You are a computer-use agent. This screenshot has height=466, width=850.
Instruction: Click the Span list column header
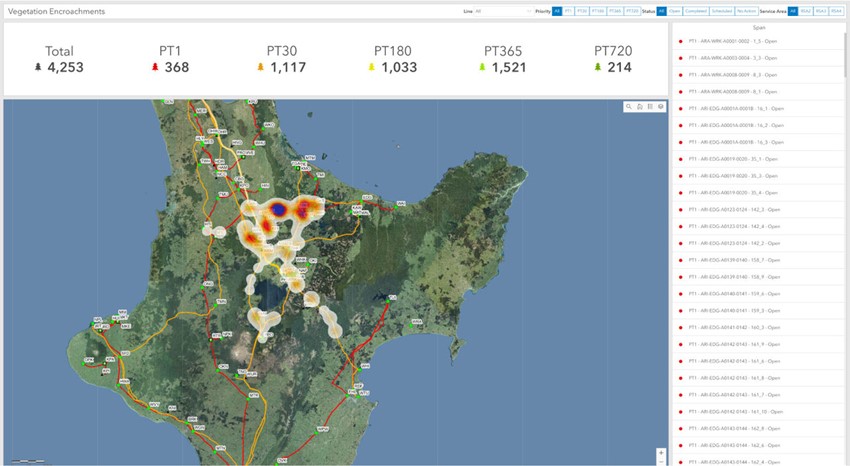pos(760,28)
